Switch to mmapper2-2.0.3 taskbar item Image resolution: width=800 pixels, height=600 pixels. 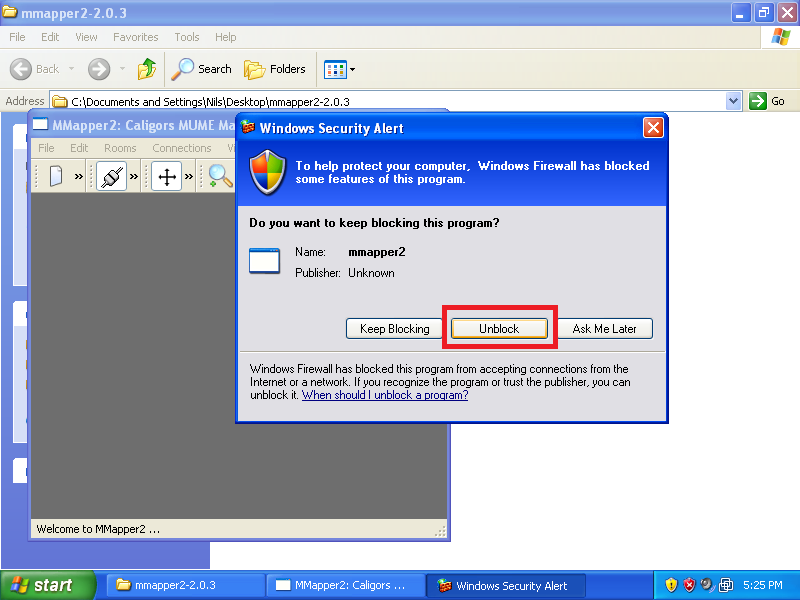pos(185,585)
